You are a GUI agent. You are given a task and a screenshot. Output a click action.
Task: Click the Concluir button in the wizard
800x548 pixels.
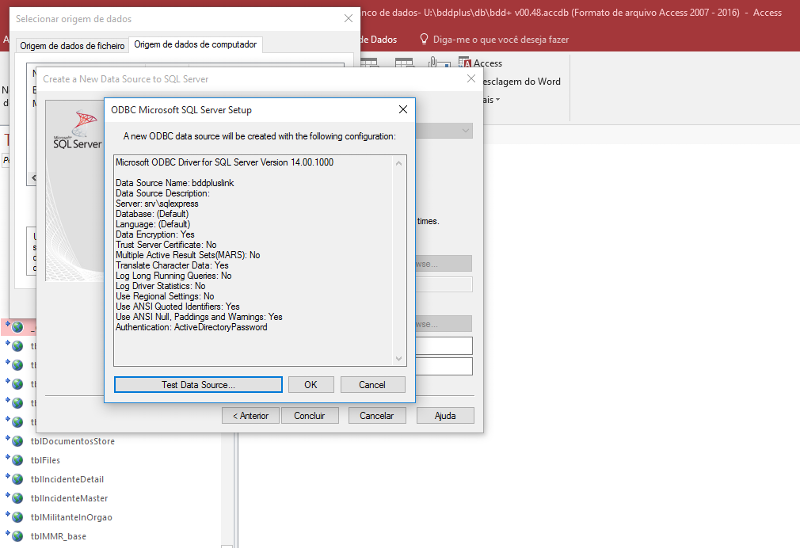point(310,415)
